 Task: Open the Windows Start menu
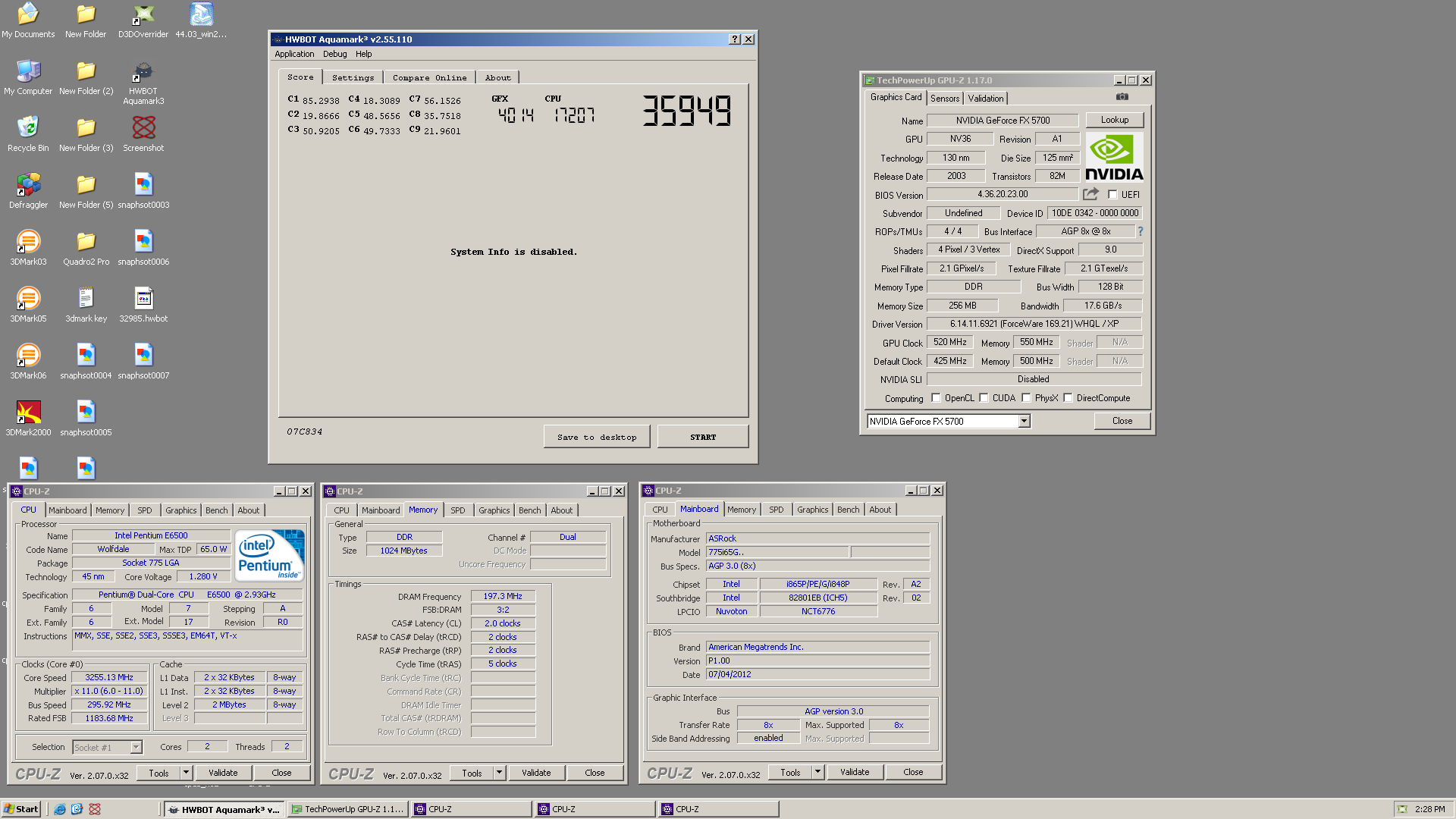pos(21,809)
